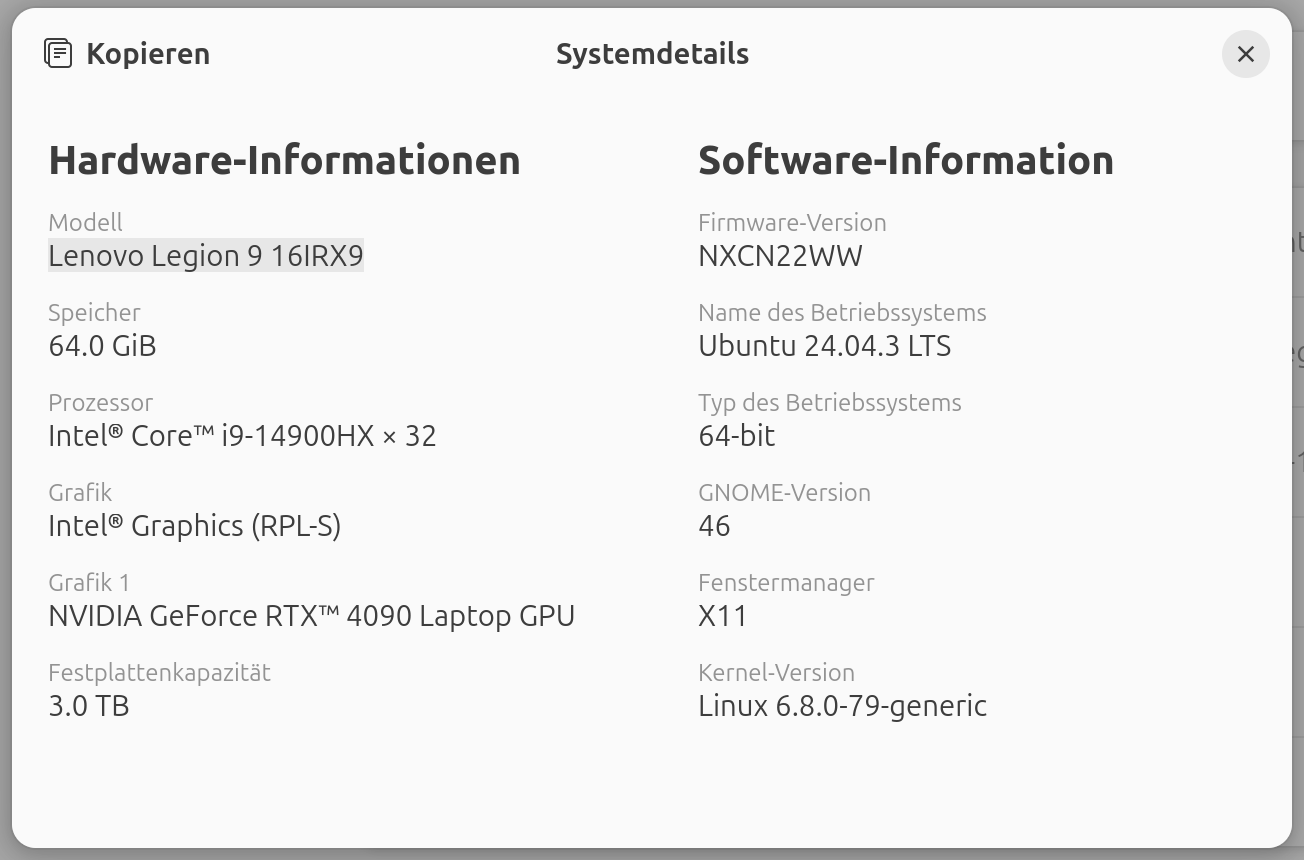Click the Speicher value 64.0 GiB
This screenshot has width=1304, height=860.
point(102,345)
